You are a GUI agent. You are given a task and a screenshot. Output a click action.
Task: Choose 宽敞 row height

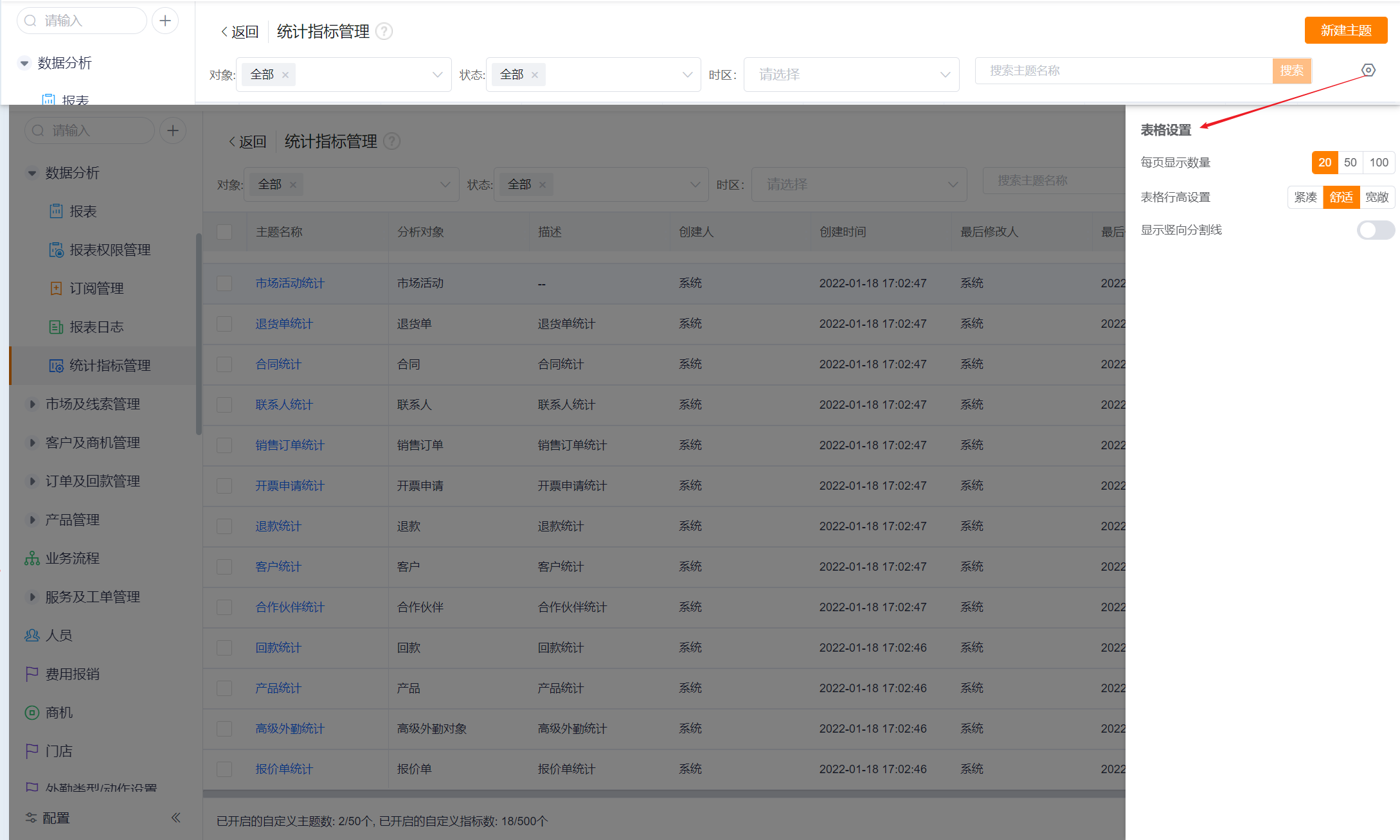pos(1377,197)
